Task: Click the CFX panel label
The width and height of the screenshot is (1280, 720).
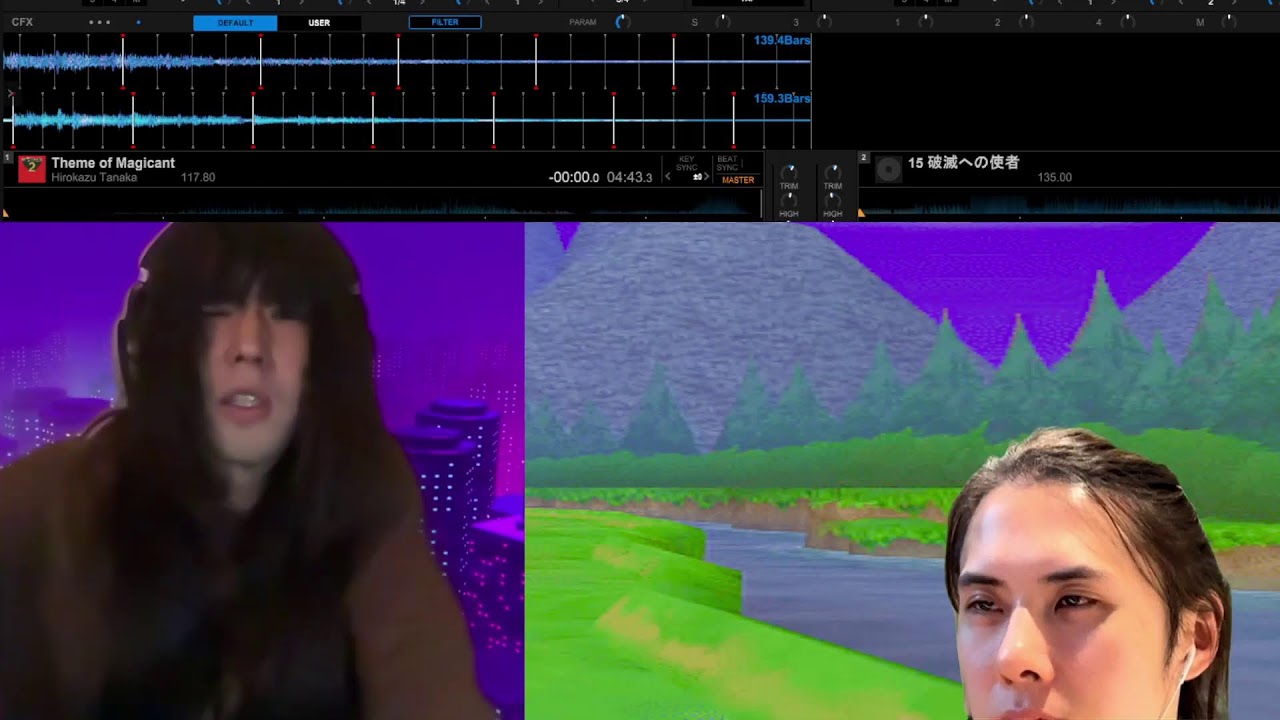Action: point(22,22)
